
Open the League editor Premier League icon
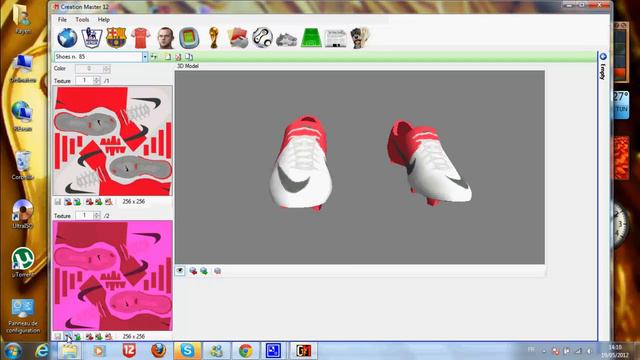92,38
